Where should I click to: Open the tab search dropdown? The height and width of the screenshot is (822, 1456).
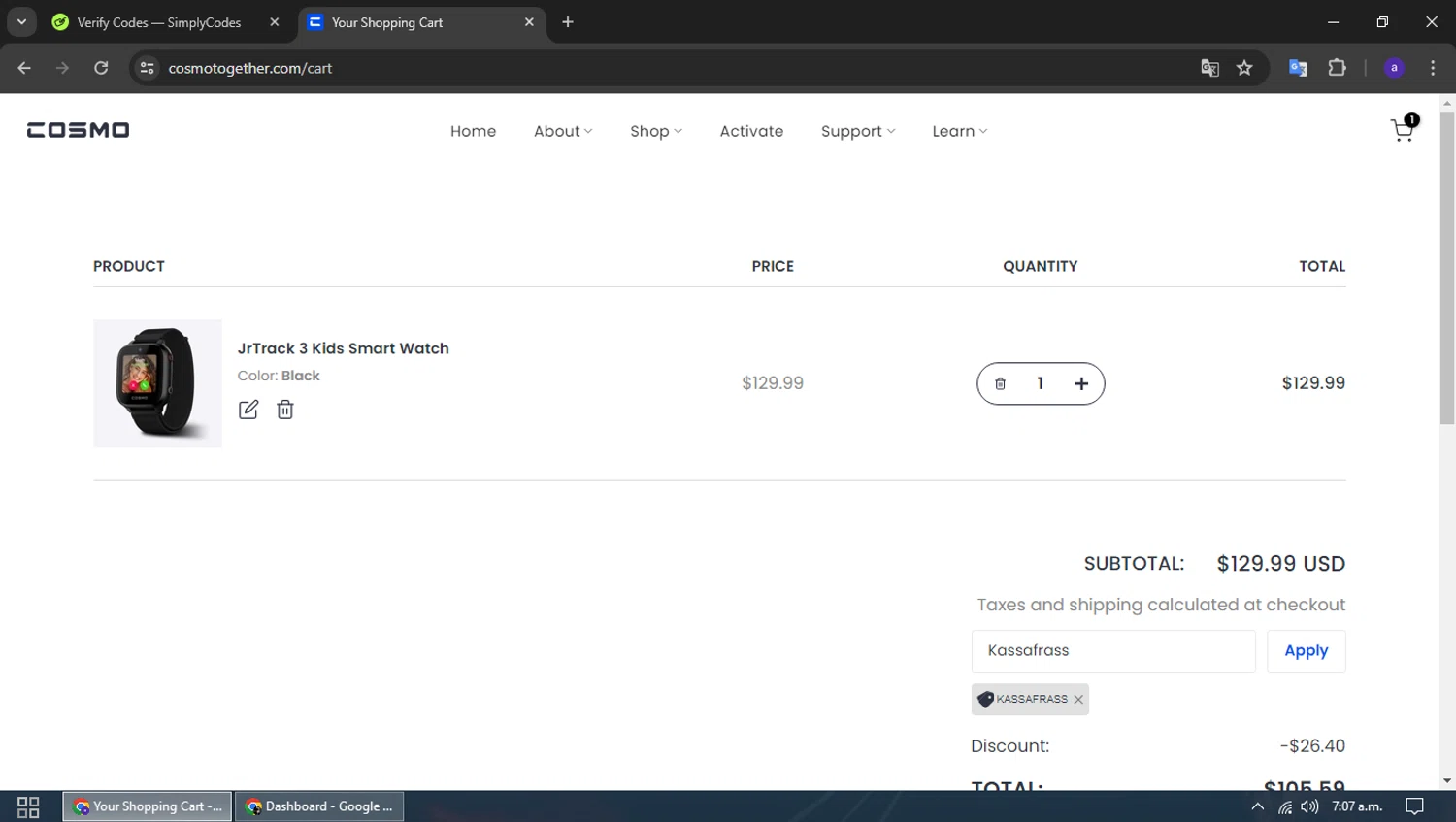click(x=21, y=21)
